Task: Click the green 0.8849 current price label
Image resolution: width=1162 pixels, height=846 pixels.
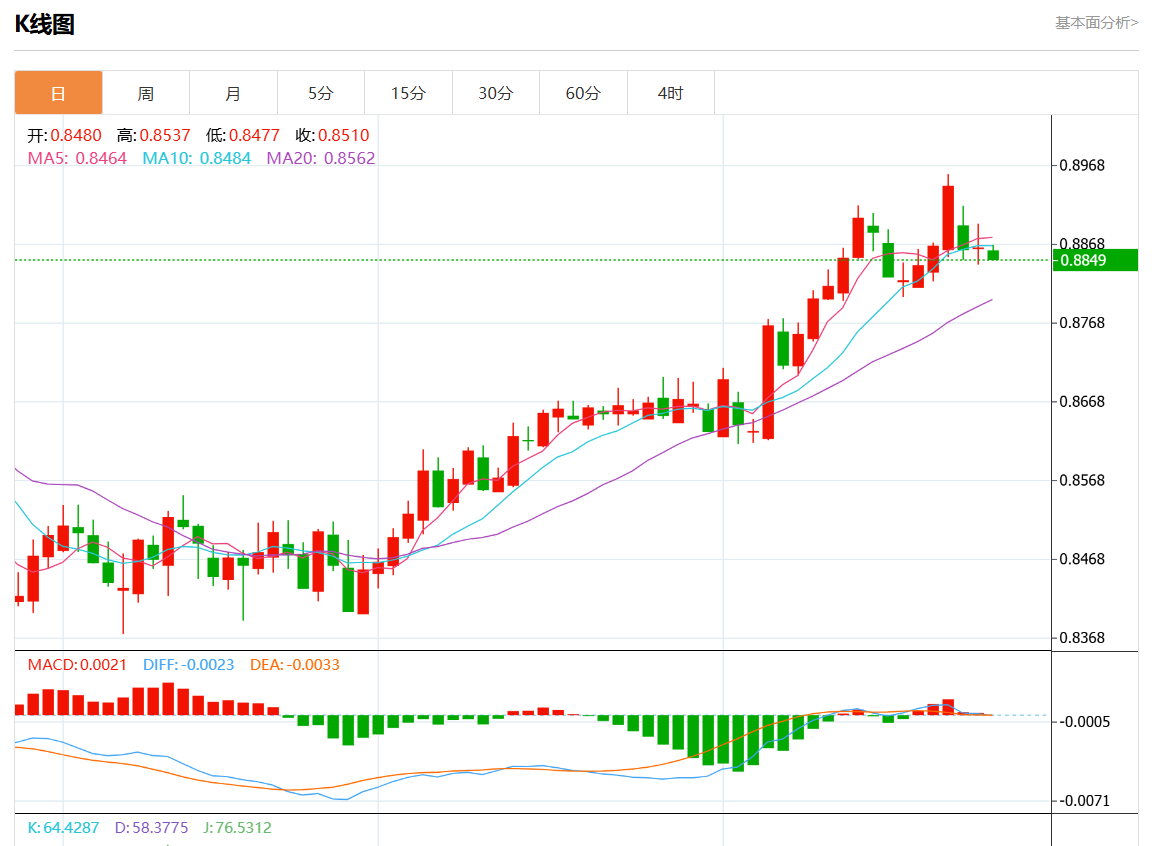Action: point(1095,260)
